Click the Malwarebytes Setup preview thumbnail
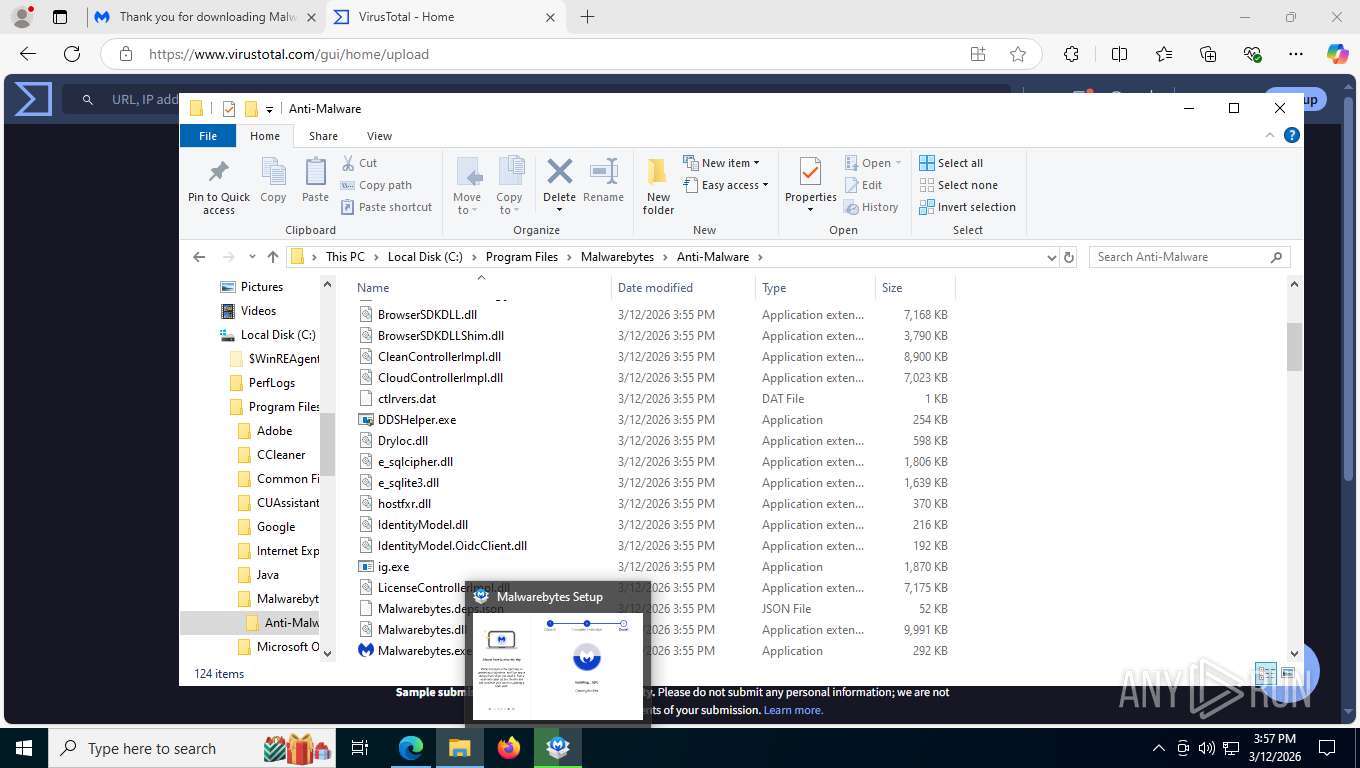 [558, 666]
